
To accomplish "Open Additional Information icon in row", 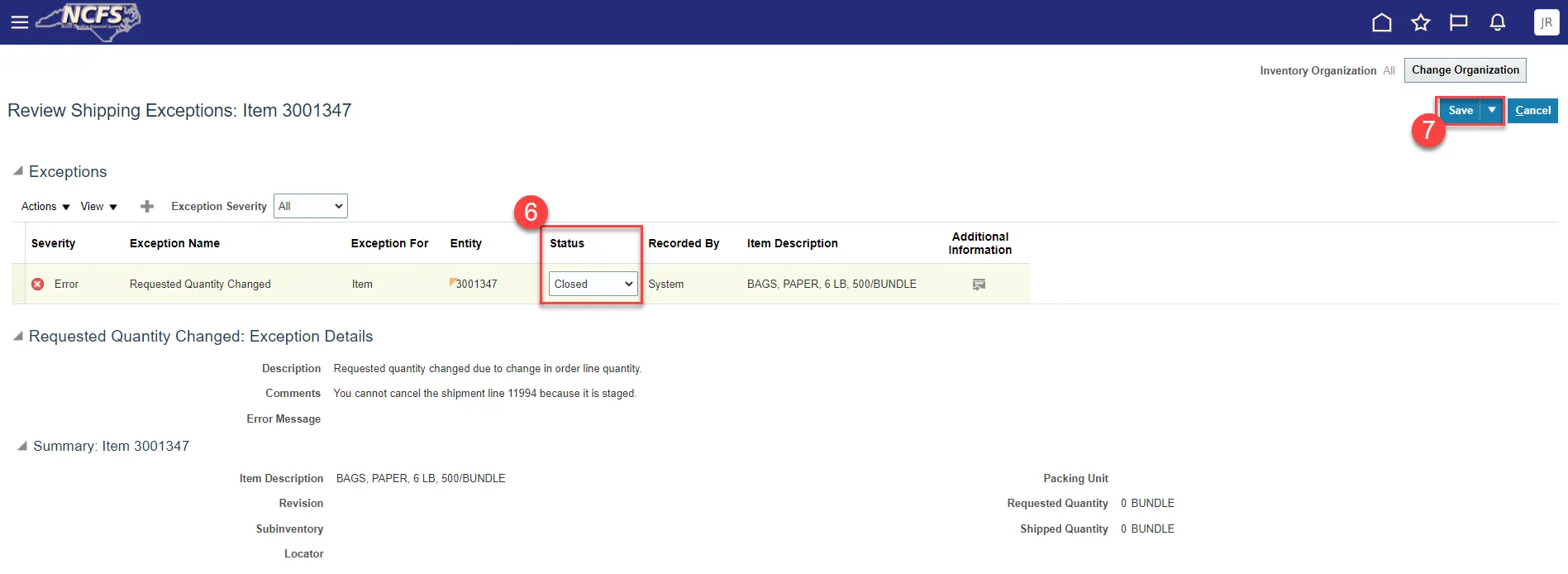I will 979,285.
